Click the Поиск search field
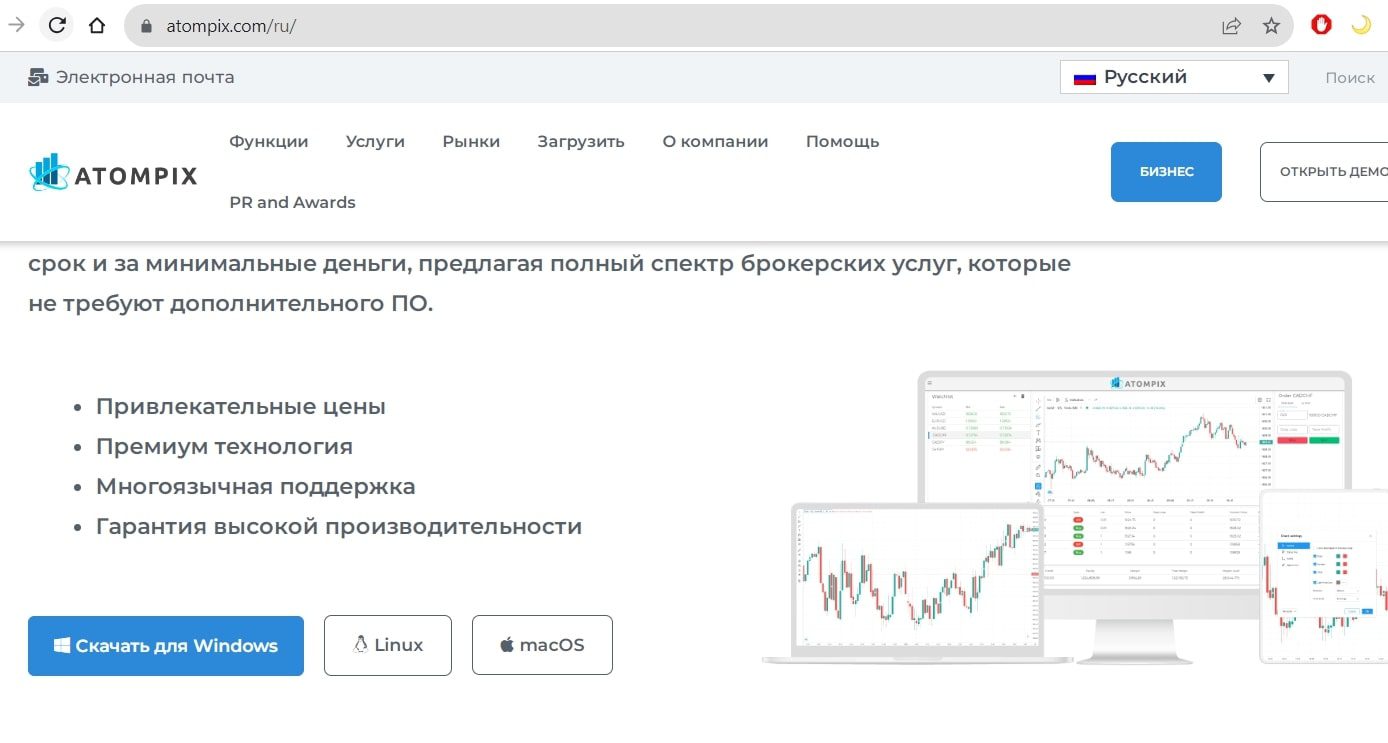 pos(1350,77)
